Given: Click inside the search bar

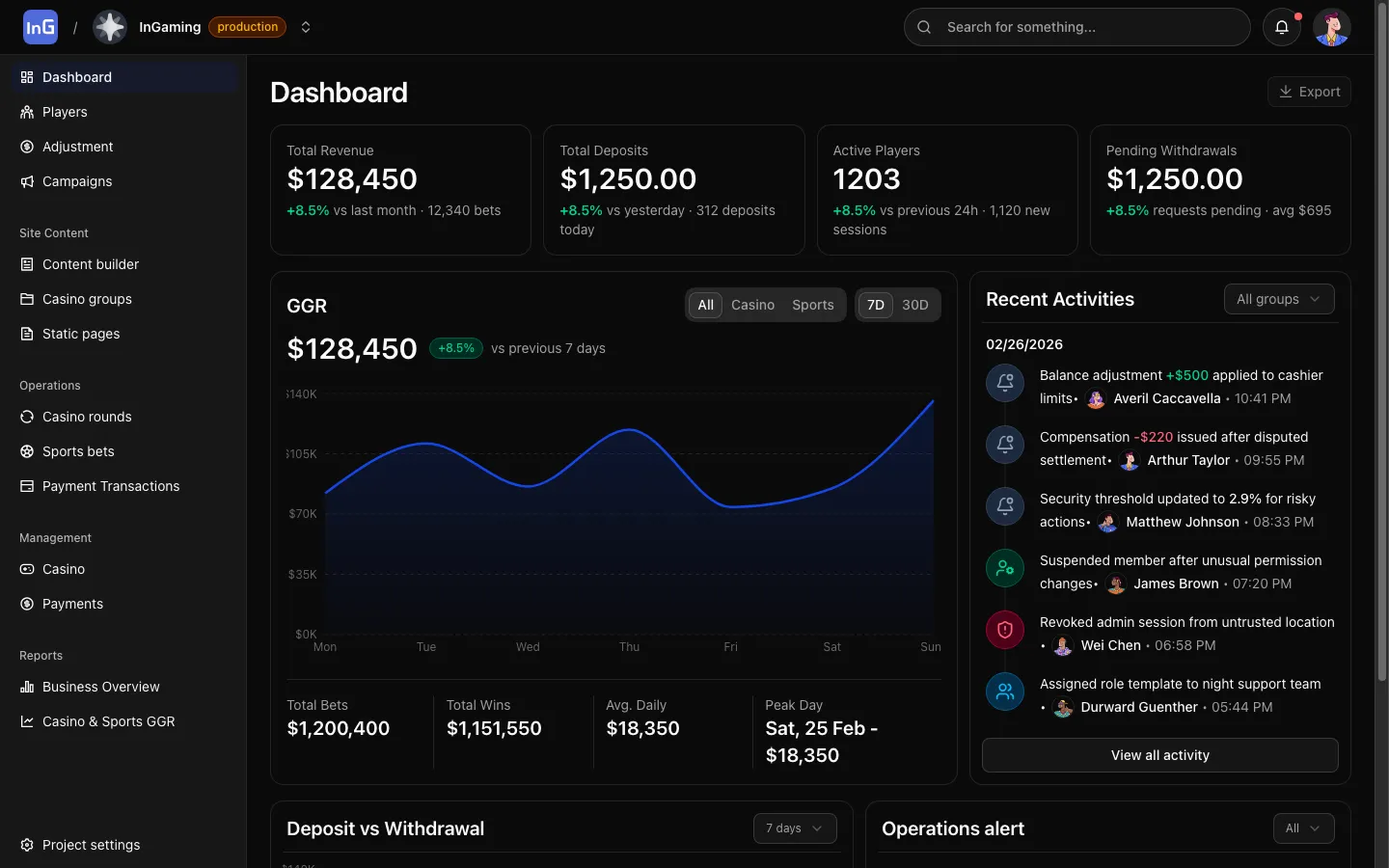Looking at the screenshot, I should tap(1076, 27).
